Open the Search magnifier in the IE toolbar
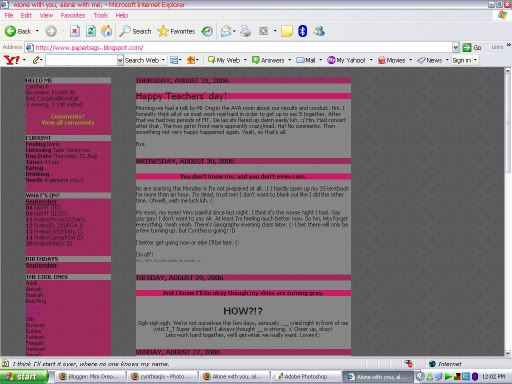This screenshot has width=512, height=384. [x=135, y=31]
